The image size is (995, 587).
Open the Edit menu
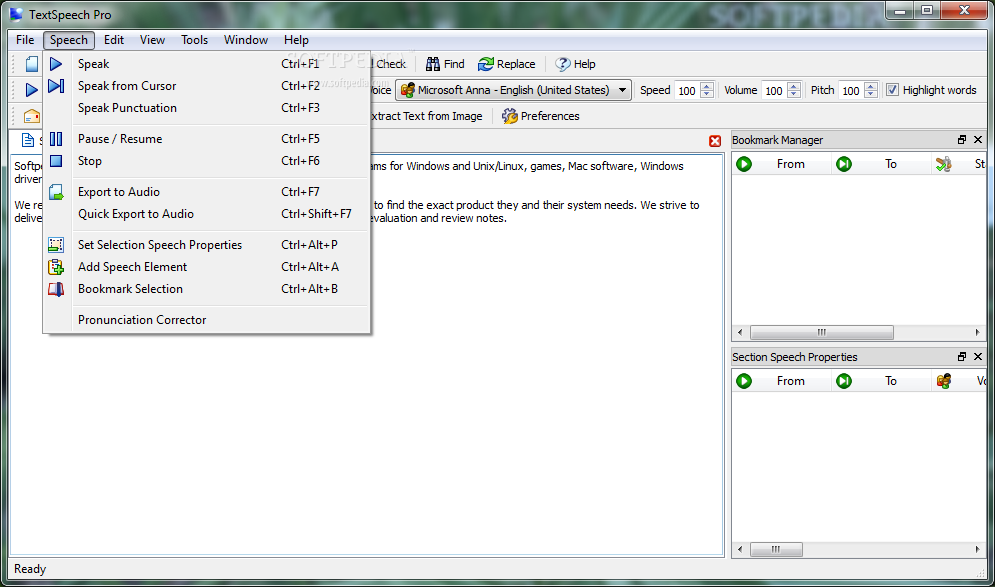(x=114, y=40)
